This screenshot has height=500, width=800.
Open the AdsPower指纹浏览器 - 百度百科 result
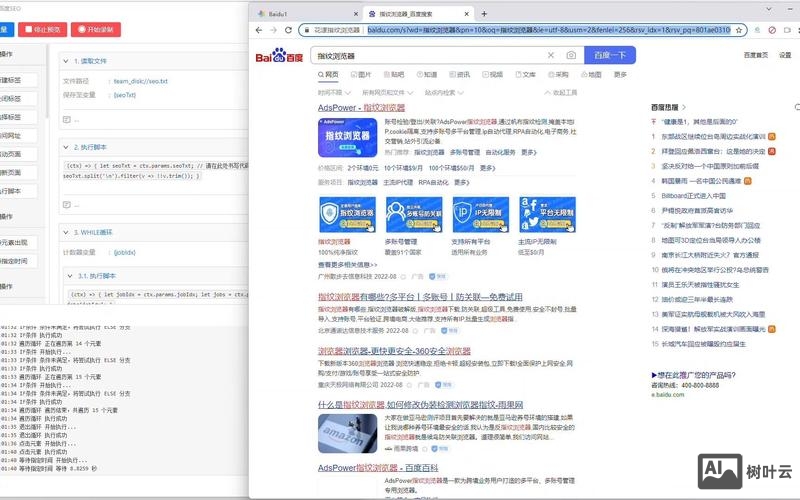point(378,468)
